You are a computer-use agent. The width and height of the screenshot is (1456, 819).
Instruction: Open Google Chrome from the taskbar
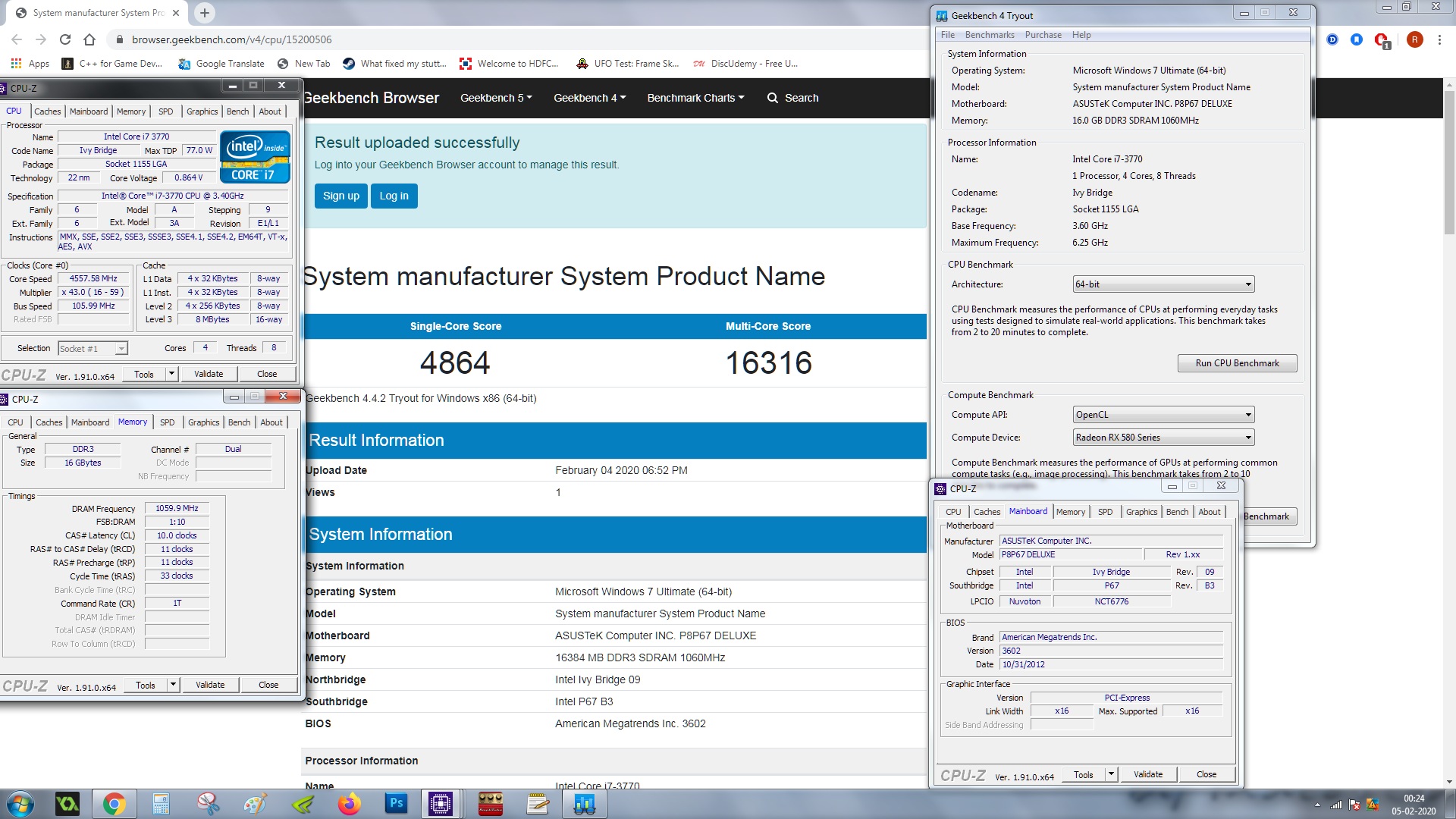pyautogui.click(x=114, y=804)
